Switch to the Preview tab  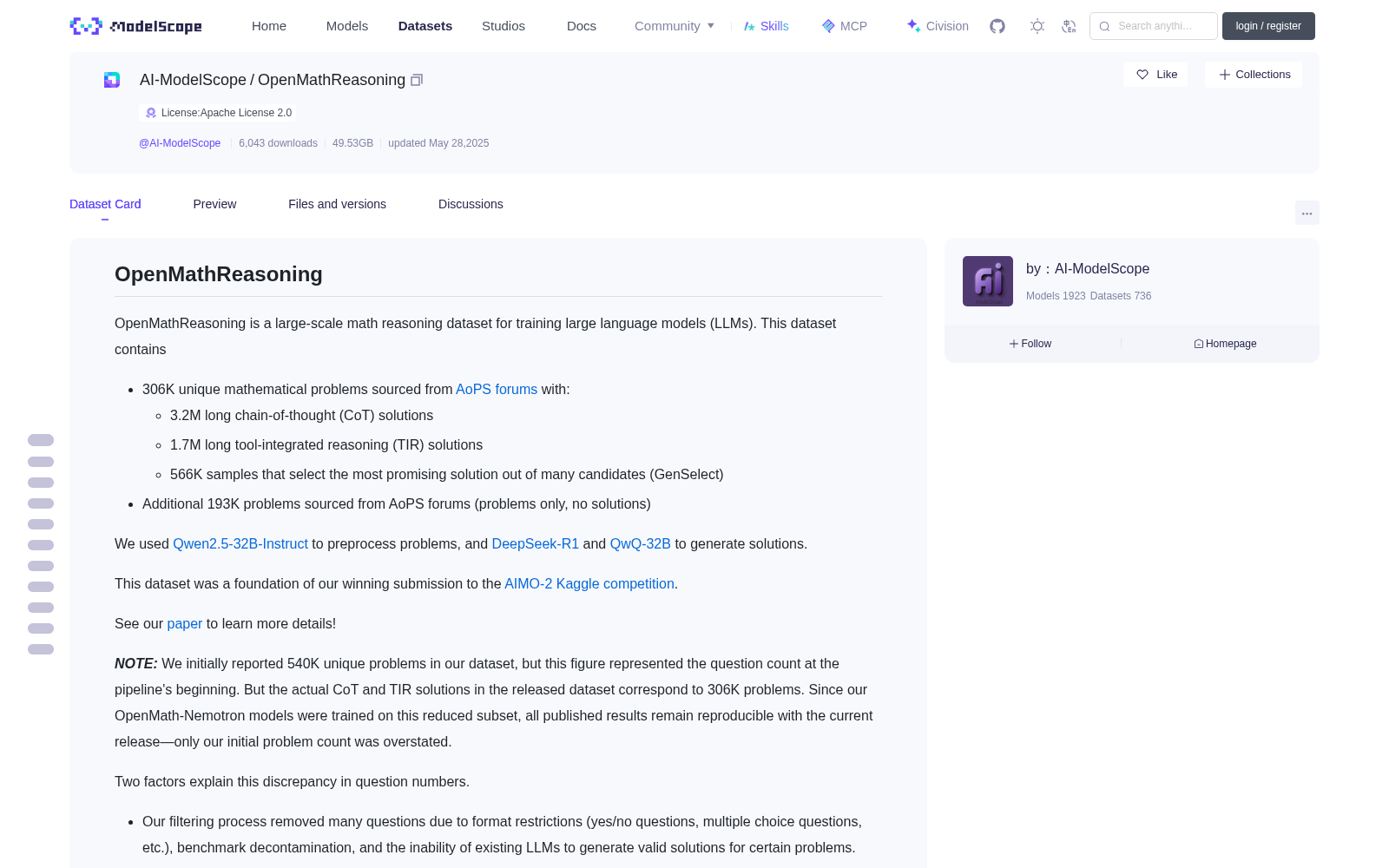pos(214,204)
